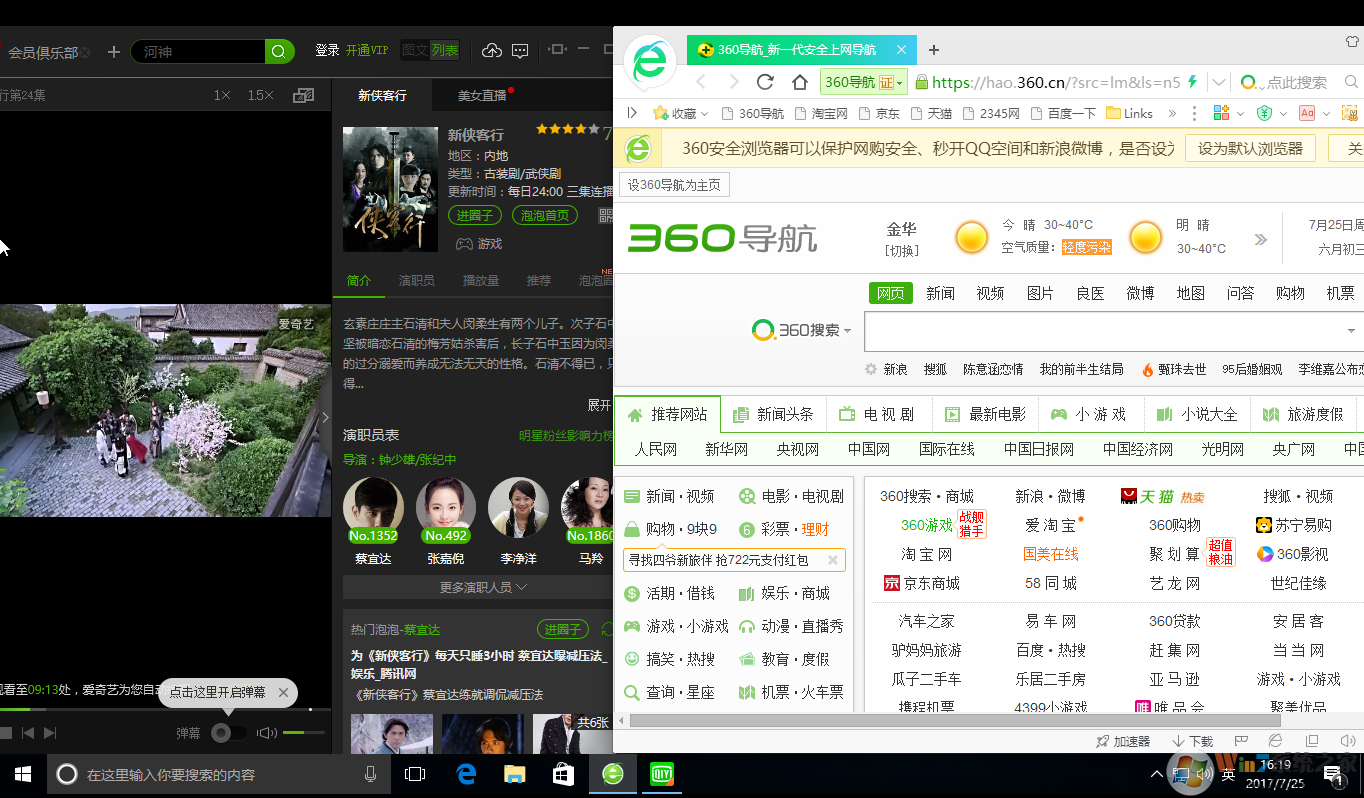Select the 演职员 tab
The width and height of the screenshot is (1364, 798).
(416, 281)
